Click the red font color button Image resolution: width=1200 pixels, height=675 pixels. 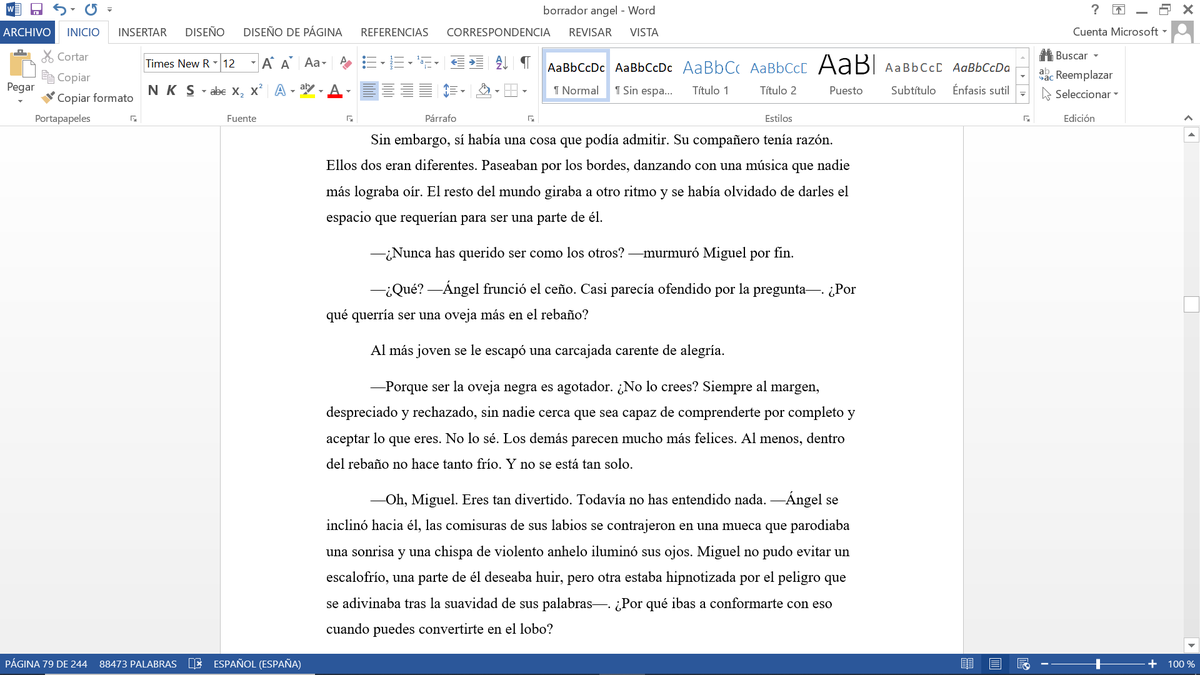[335, 90]
